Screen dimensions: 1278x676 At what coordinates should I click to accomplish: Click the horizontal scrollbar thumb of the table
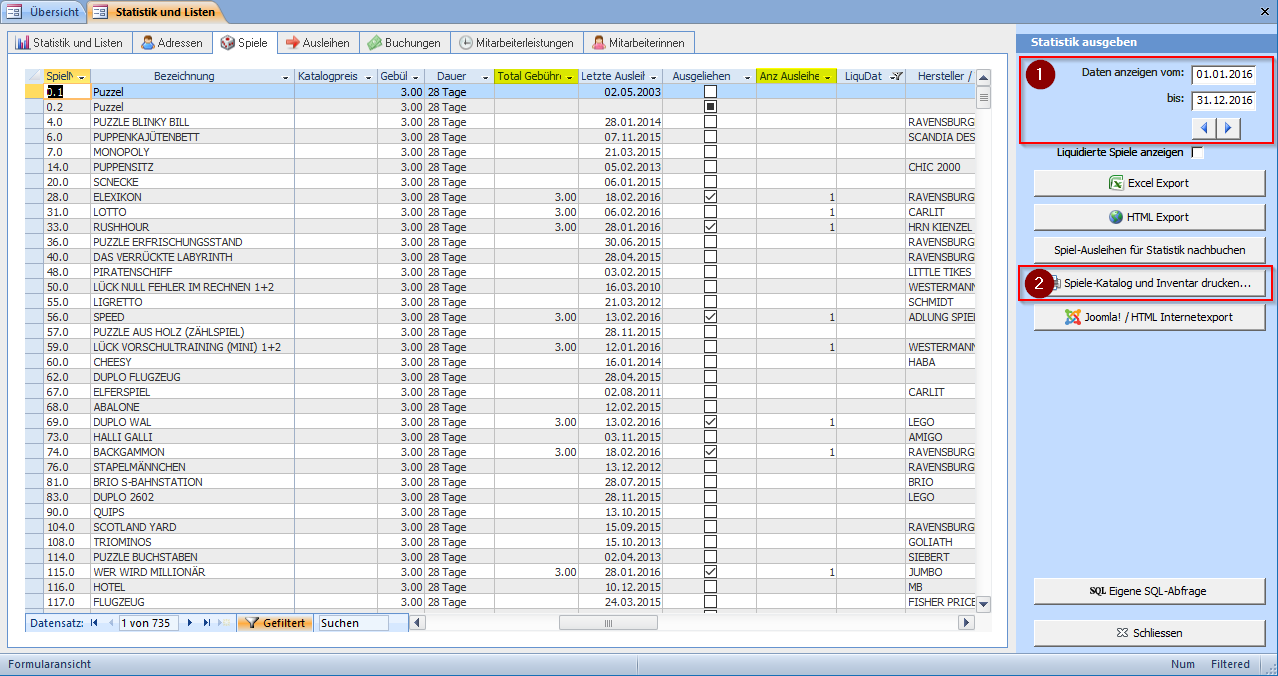pos(607,623)
